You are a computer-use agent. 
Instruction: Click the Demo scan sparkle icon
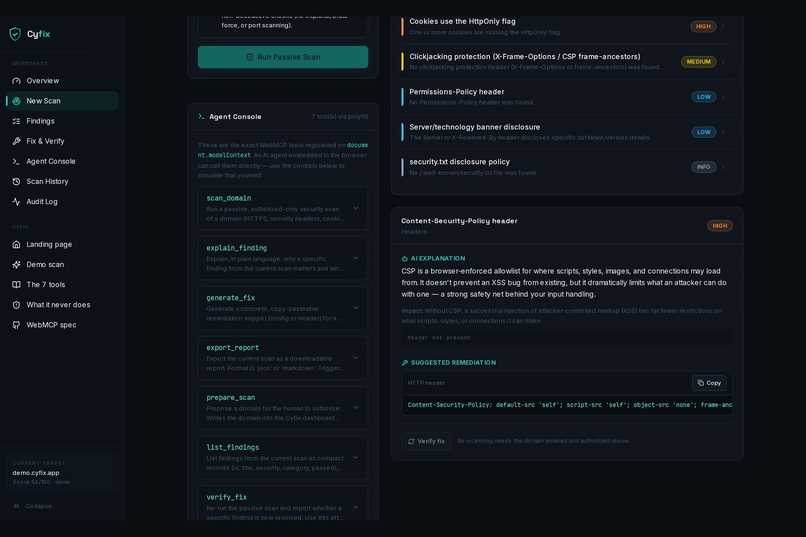(x=16, y=265)
